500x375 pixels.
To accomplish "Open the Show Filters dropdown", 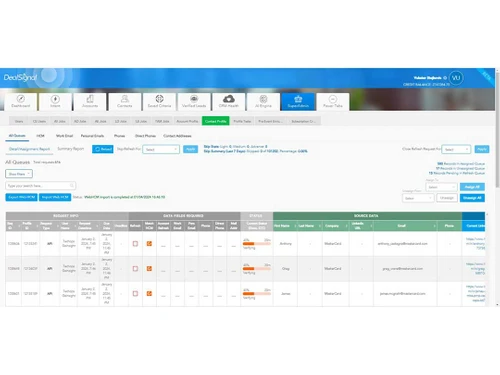I will pyautogui.click(x=19, y=174).
